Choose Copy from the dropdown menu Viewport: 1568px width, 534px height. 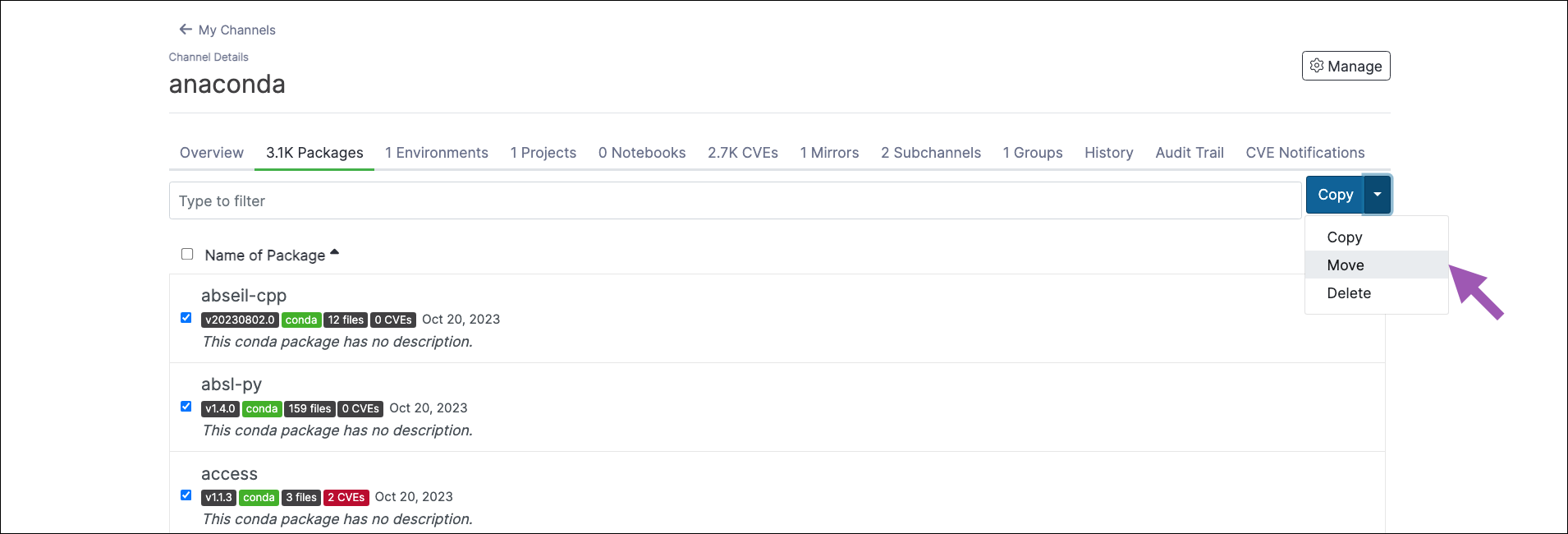1377,237
